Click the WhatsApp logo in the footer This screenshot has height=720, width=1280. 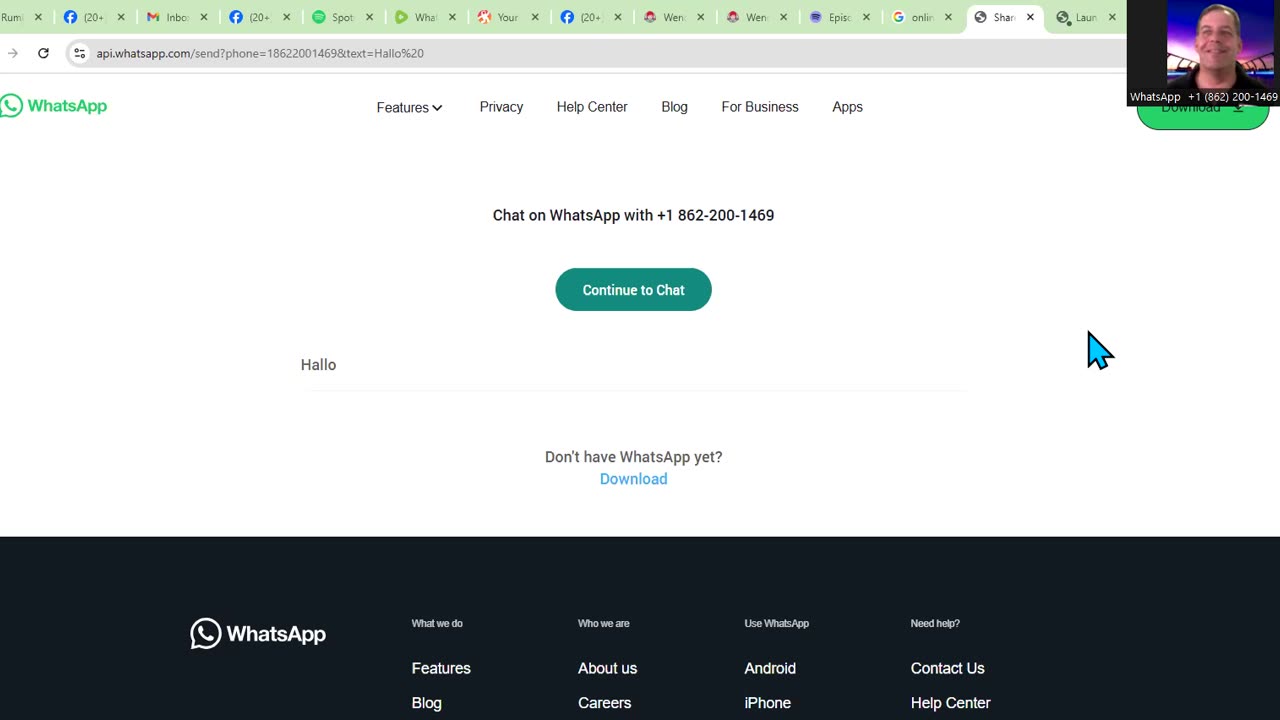pyautogui.click(x=258, y=634)
